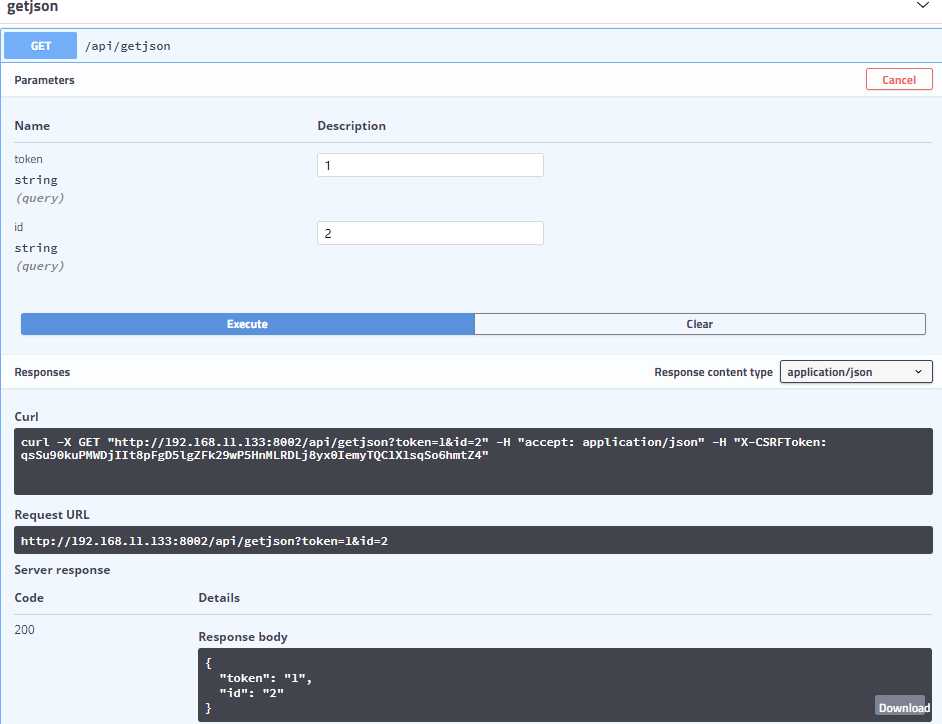Download the response body
Image resolution: width=942 pixels, height=724 pixels.
click(x=904, y=708)
